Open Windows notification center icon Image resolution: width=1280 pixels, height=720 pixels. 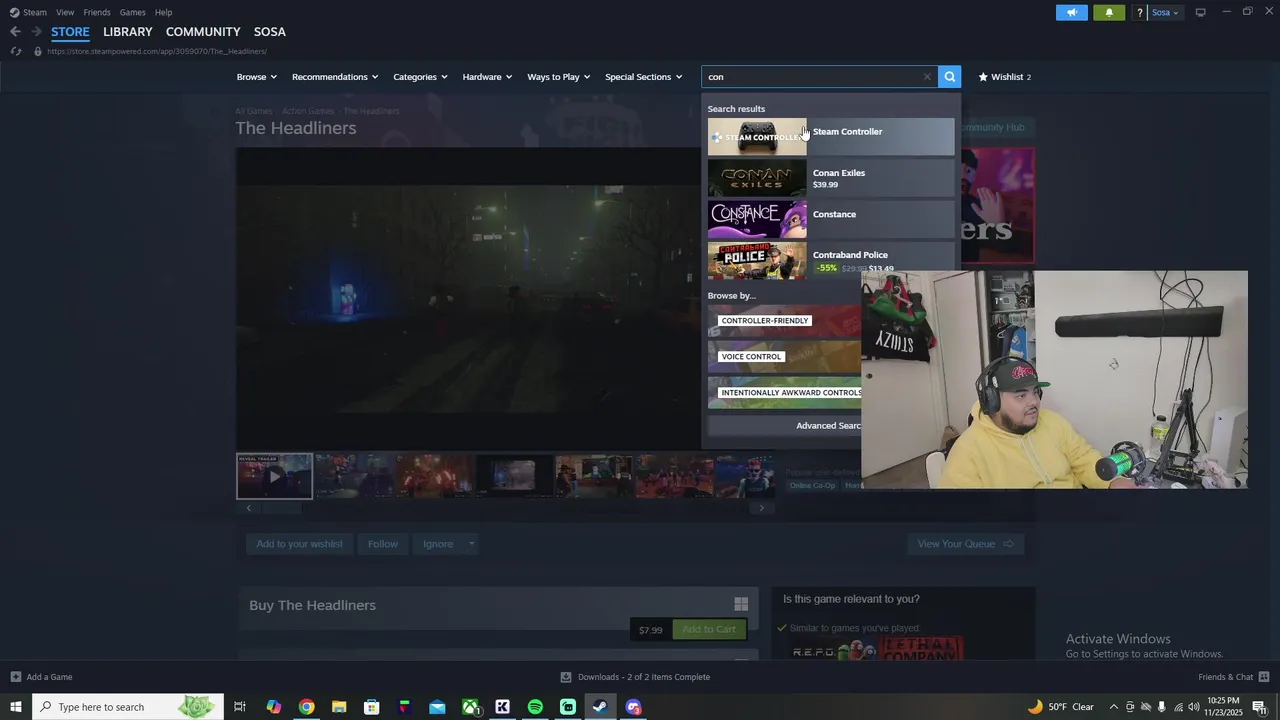tap(1260, 707)
